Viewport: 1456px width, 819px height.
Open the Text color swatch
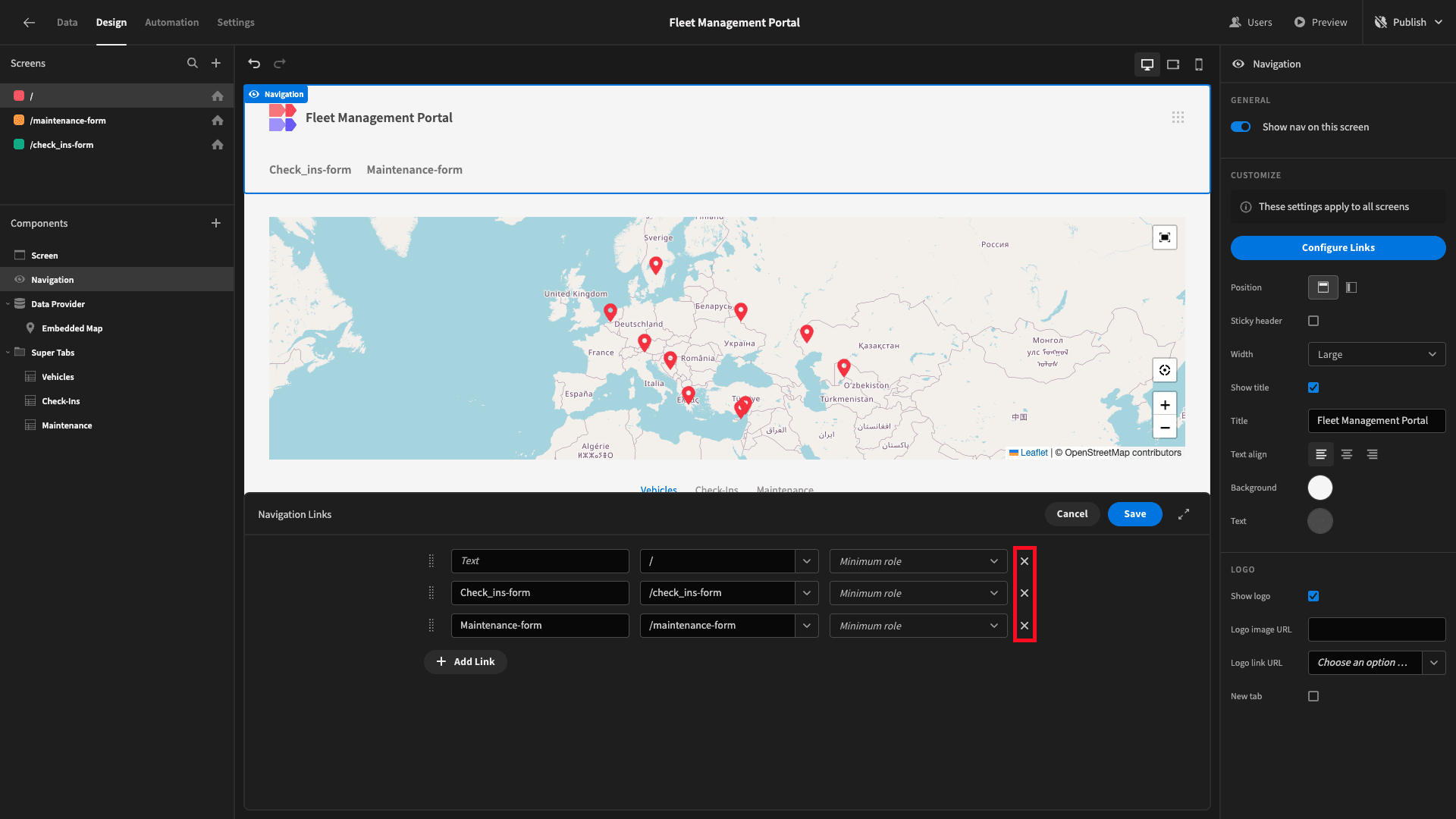point(1320,521)
